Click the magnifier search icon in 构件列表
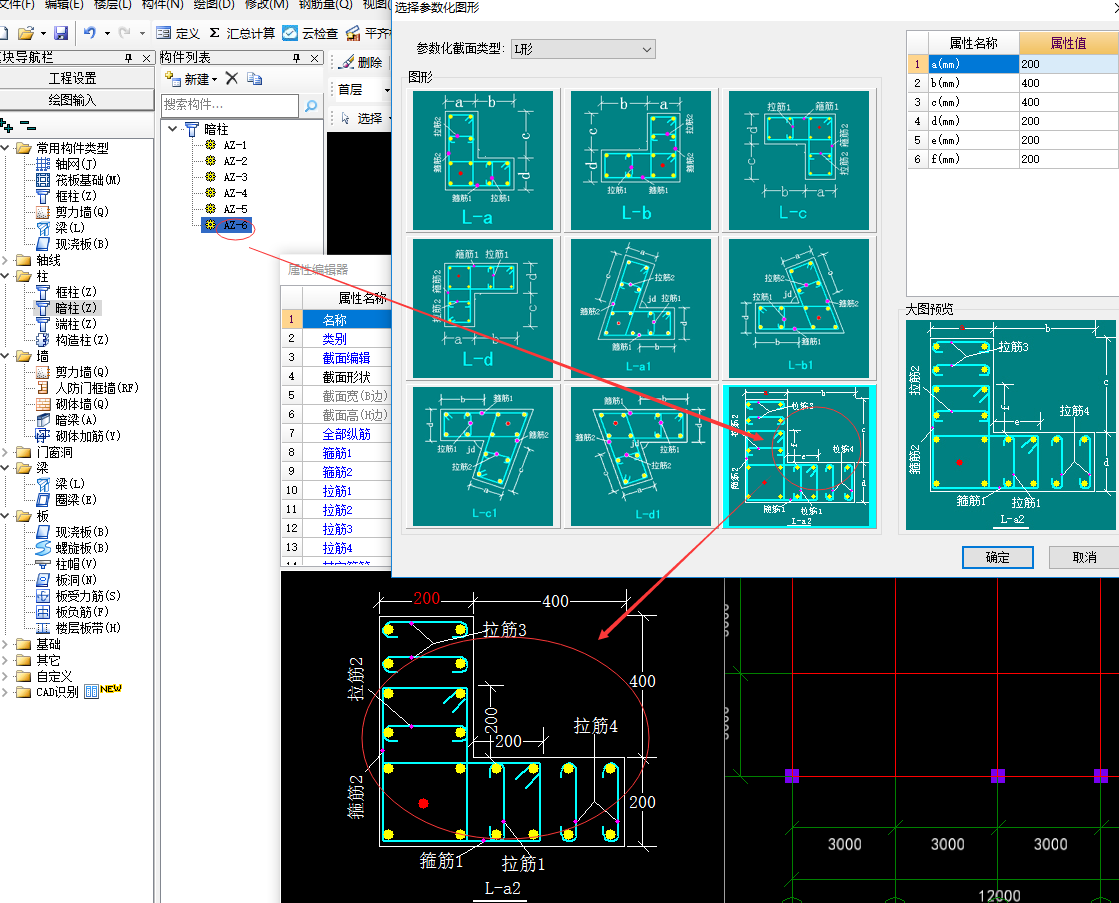The image size is (1119, 903). (310, 105)
